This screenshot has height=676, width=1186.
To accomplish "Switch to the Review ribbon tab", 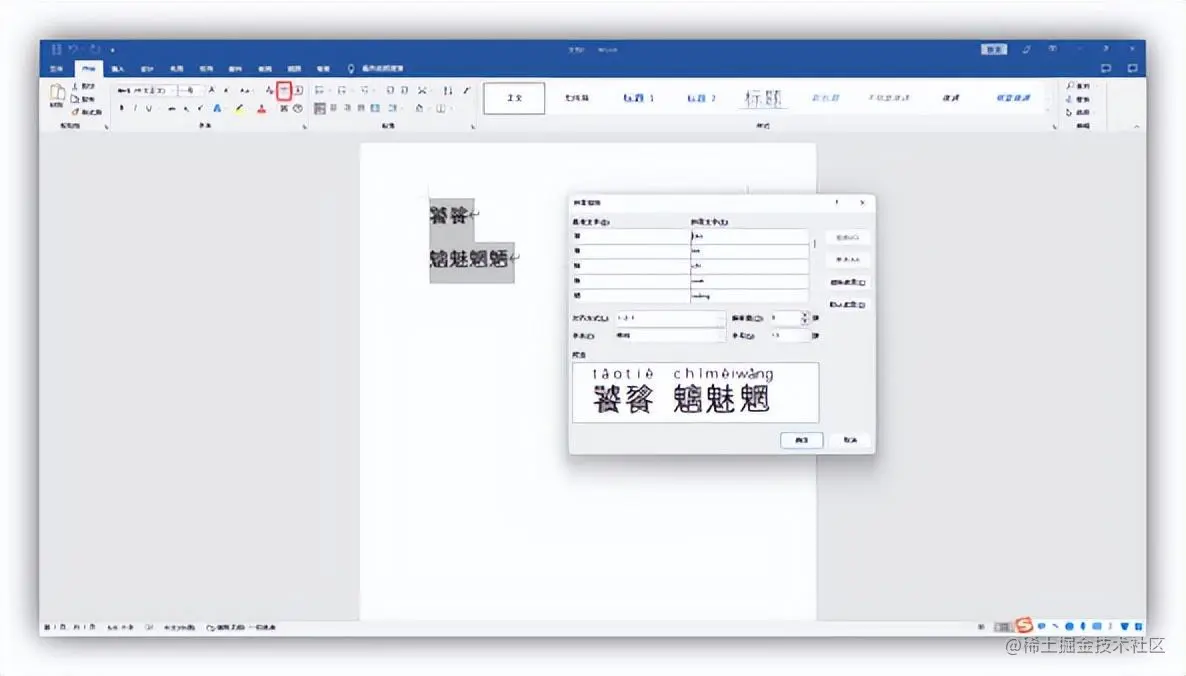I will click(x=265, y=68).
